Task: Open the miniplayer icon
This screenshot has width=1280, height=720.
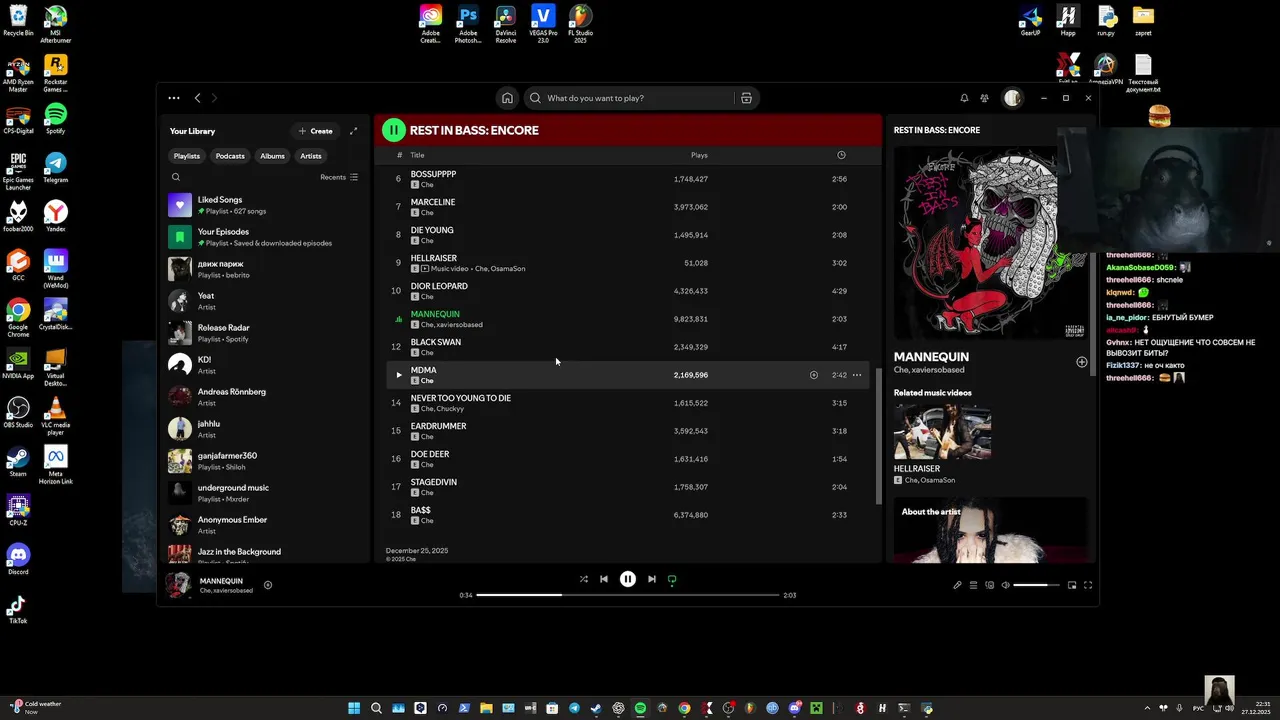Action: coord(1072,585)
